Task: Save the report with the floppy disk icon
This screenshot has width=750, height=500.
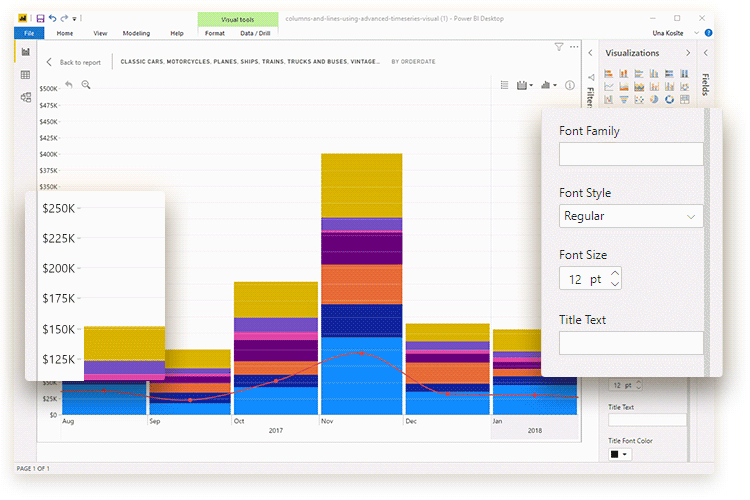Action: pyautogui.click(x=40, y=19)
